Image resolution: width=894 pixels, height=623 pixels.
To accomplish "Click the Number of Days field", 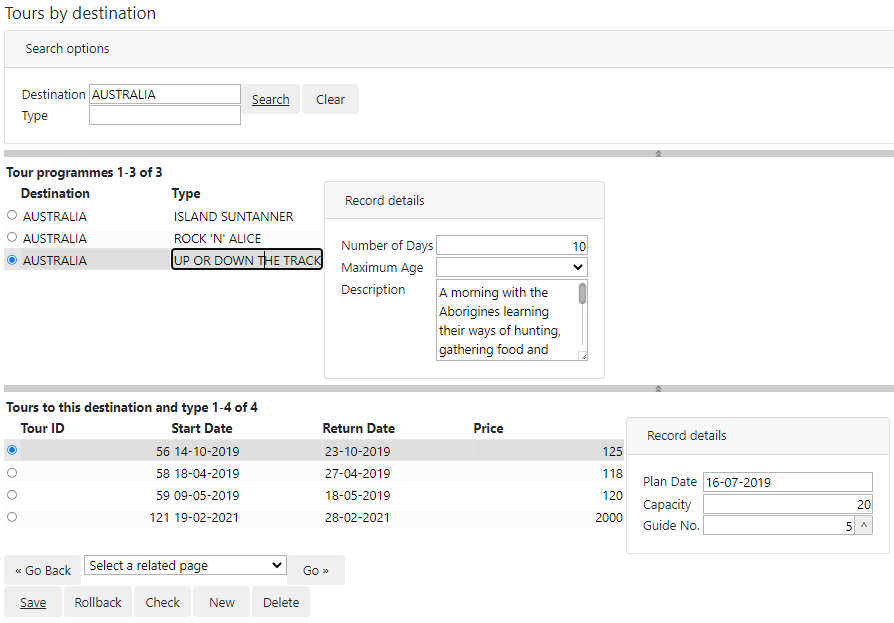I will point(511,246).
